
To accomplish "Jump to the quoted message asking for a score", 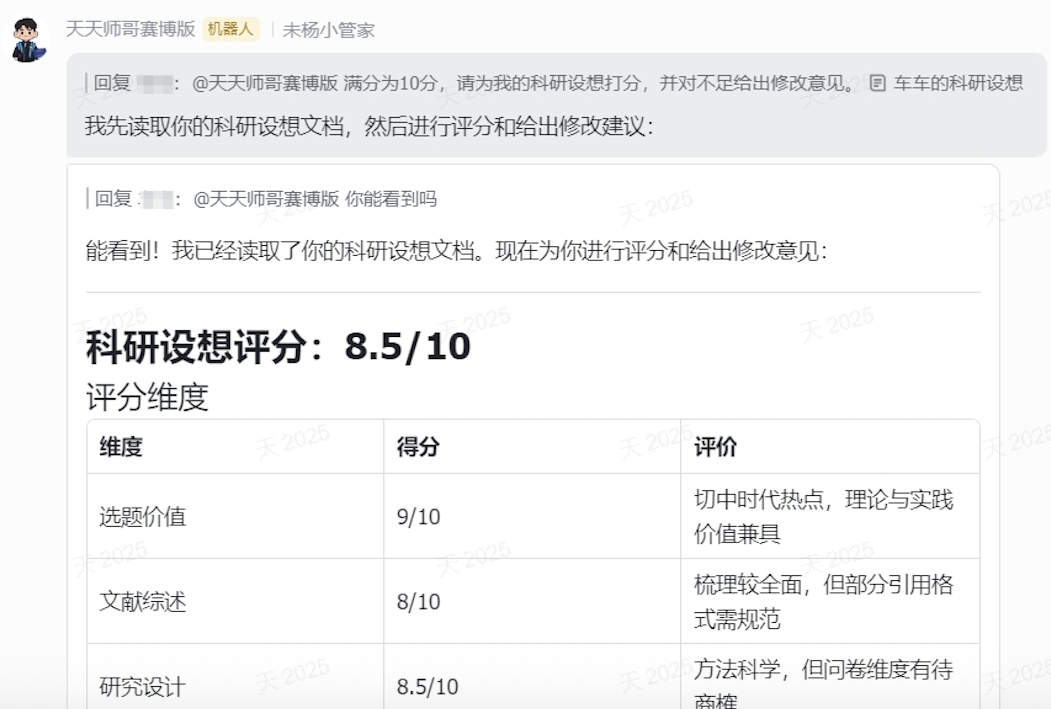I will pos(600,83).
